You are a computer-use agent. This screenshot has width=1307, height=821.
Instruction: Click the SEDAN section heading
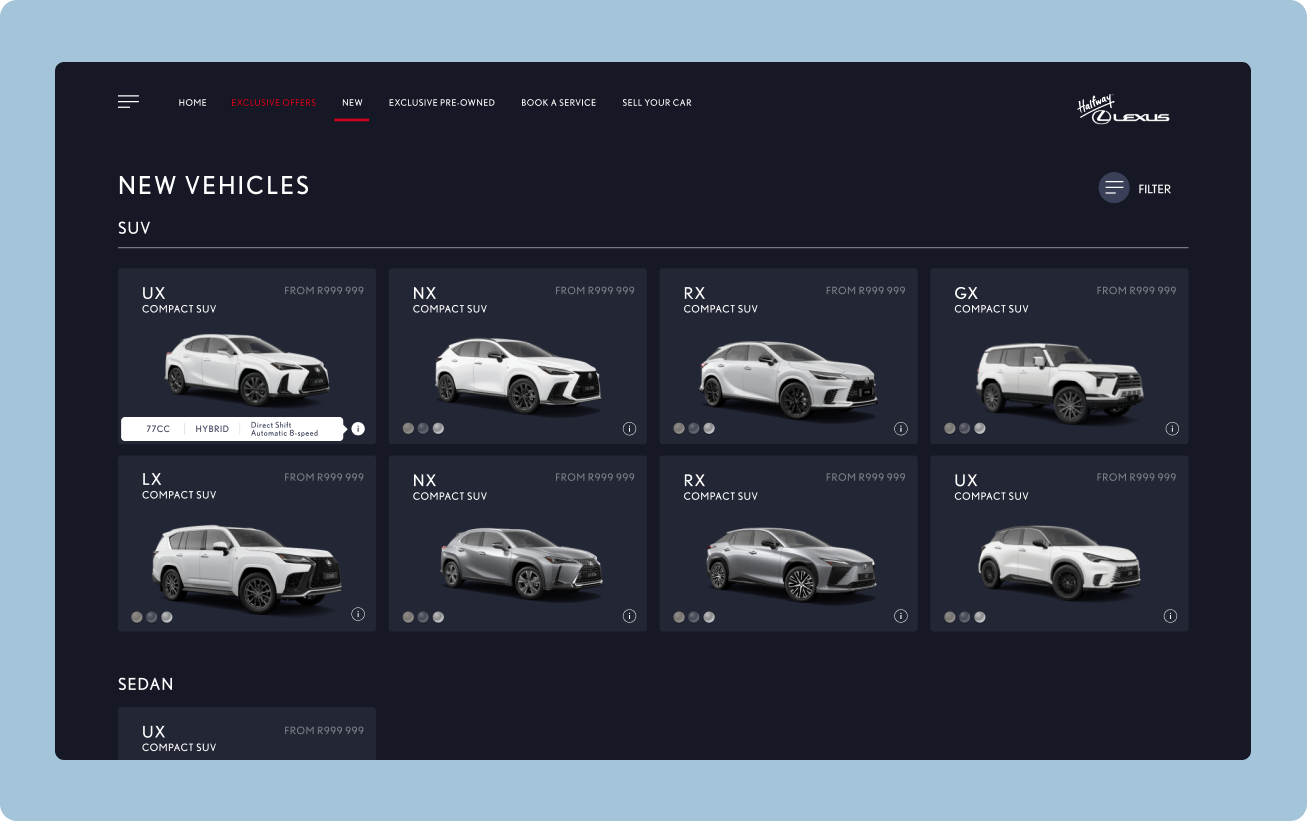(x=146, y=685)
